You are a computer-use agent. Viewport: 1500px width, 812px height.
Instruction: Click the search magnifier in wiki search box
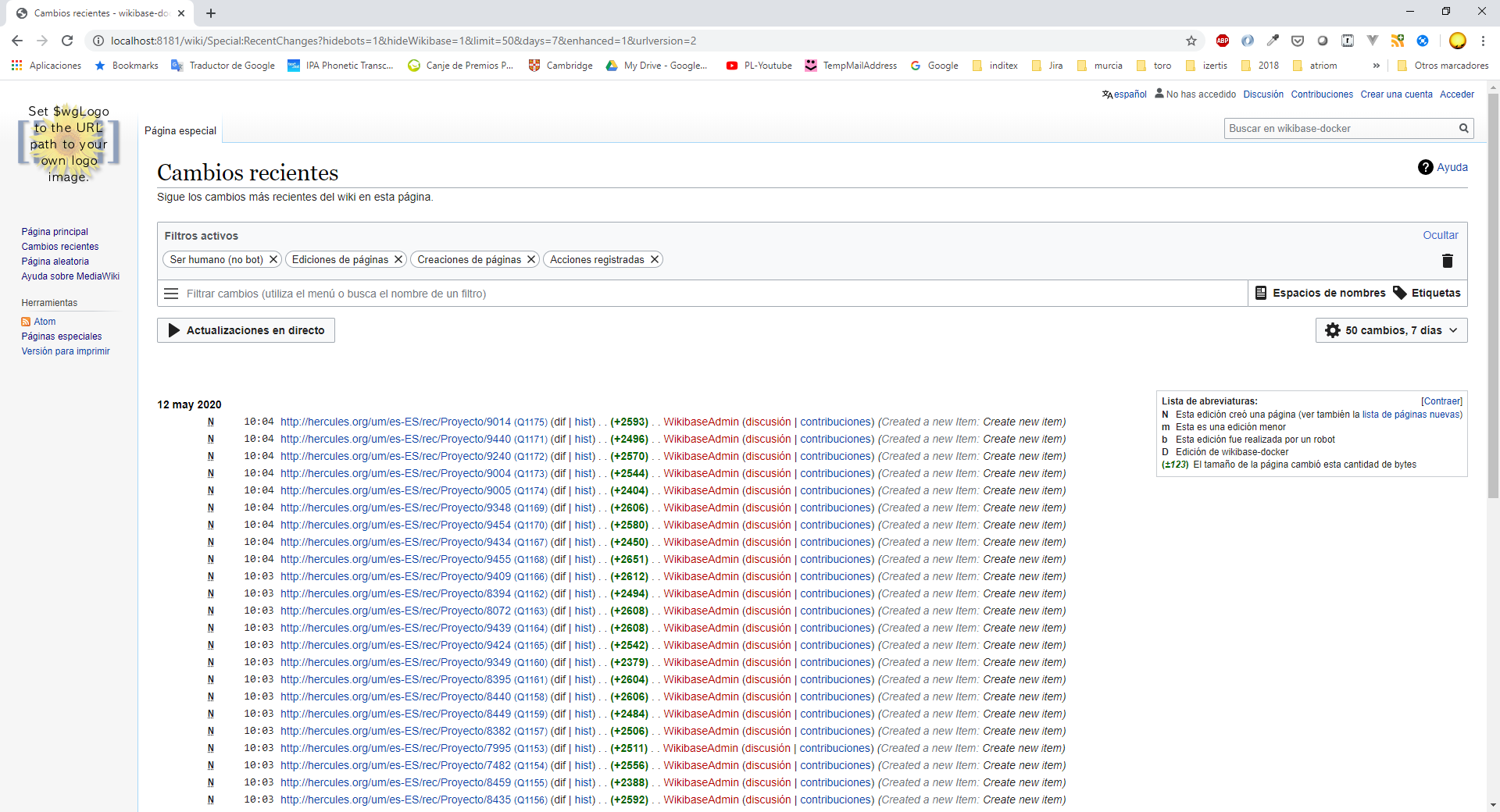pos(1464,128)
